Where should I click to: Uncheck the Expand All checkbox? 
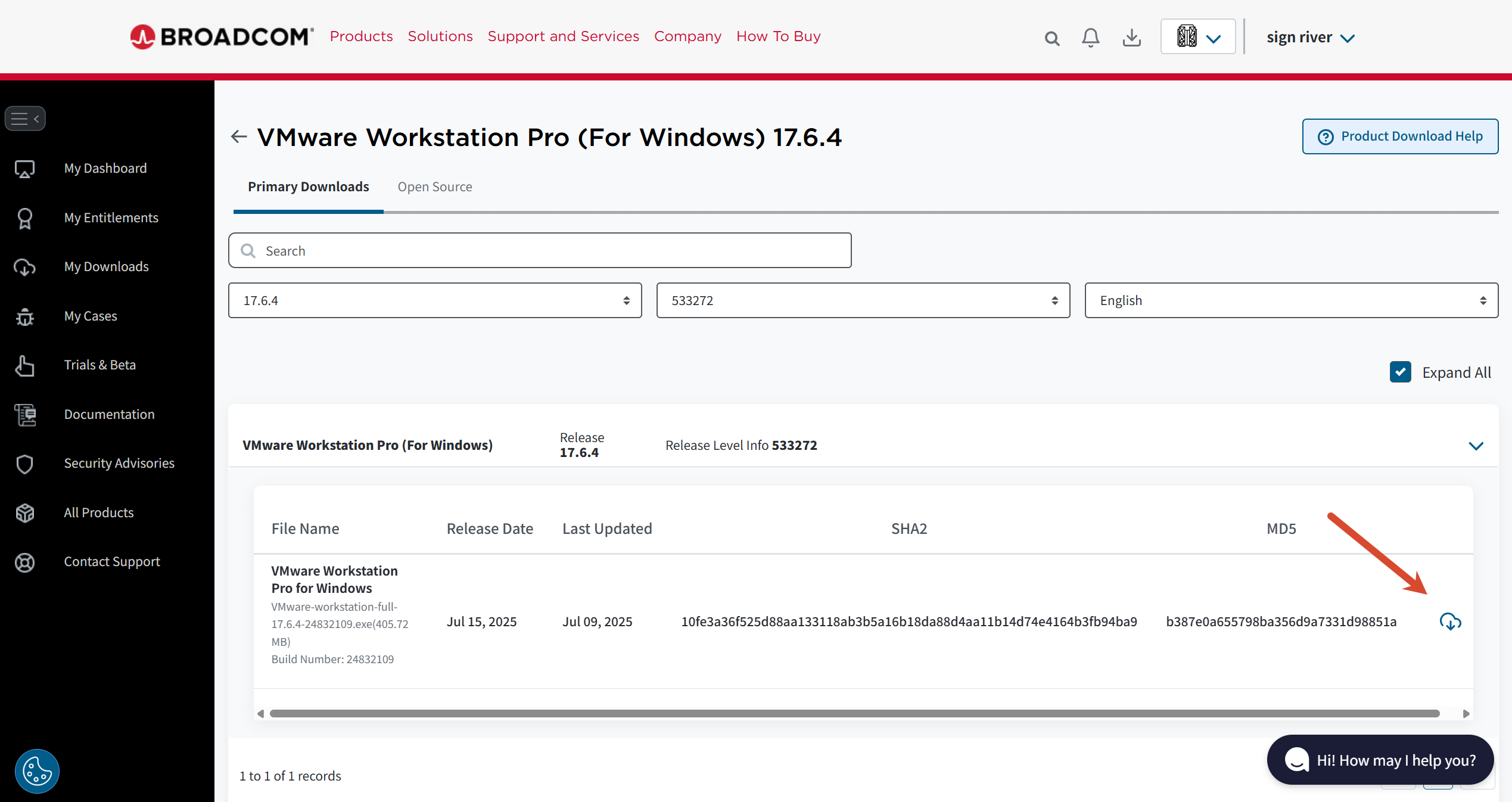pyautogui.click(x=1401, y=372)
